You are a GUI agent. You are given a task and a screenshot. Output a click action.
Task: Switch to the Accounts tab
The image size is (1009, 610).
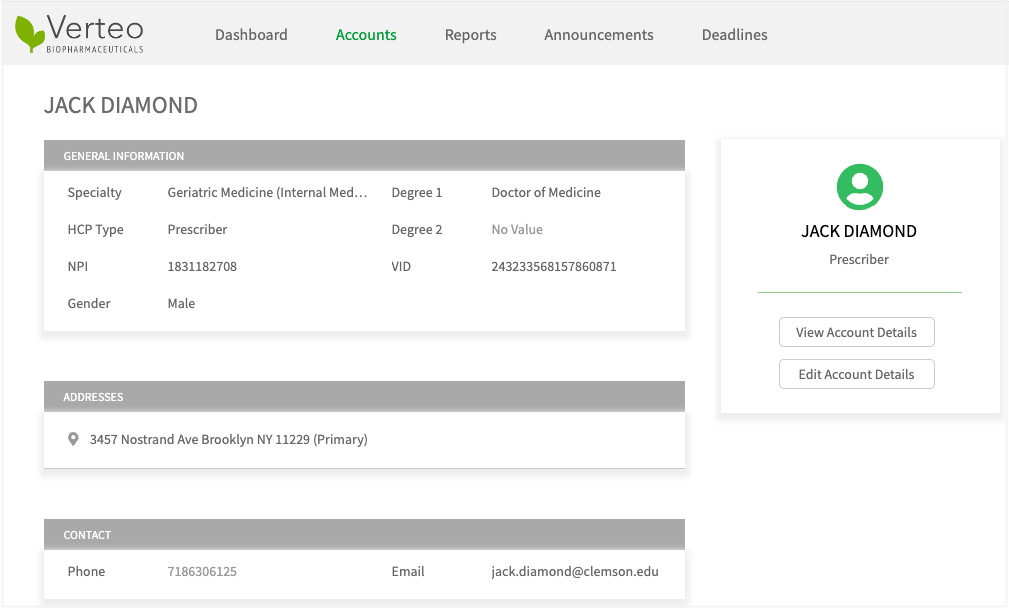point(366,35)
